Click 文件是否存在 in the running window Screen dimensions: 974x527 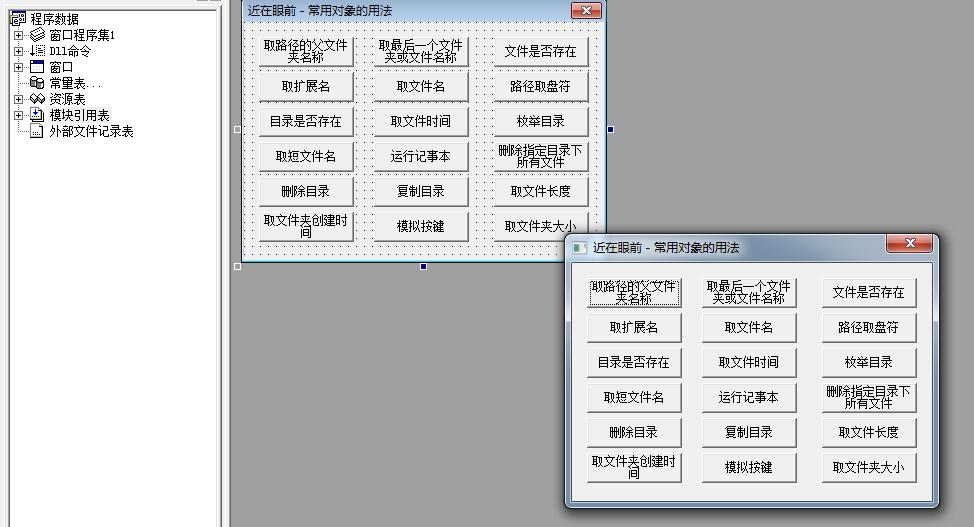[x=868, y=292]
